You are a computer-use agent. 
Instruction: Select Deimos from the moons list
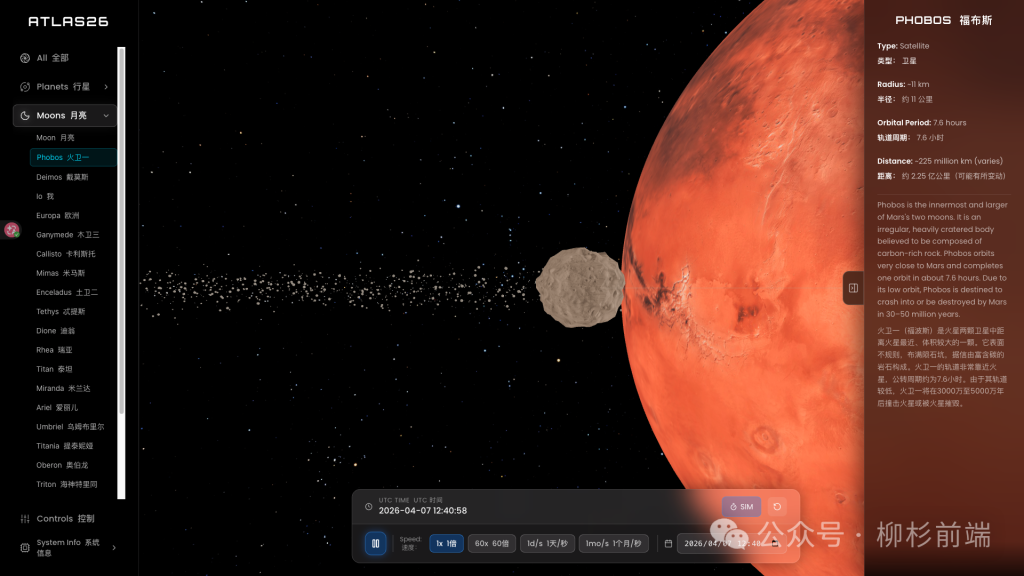click(62, 177)
